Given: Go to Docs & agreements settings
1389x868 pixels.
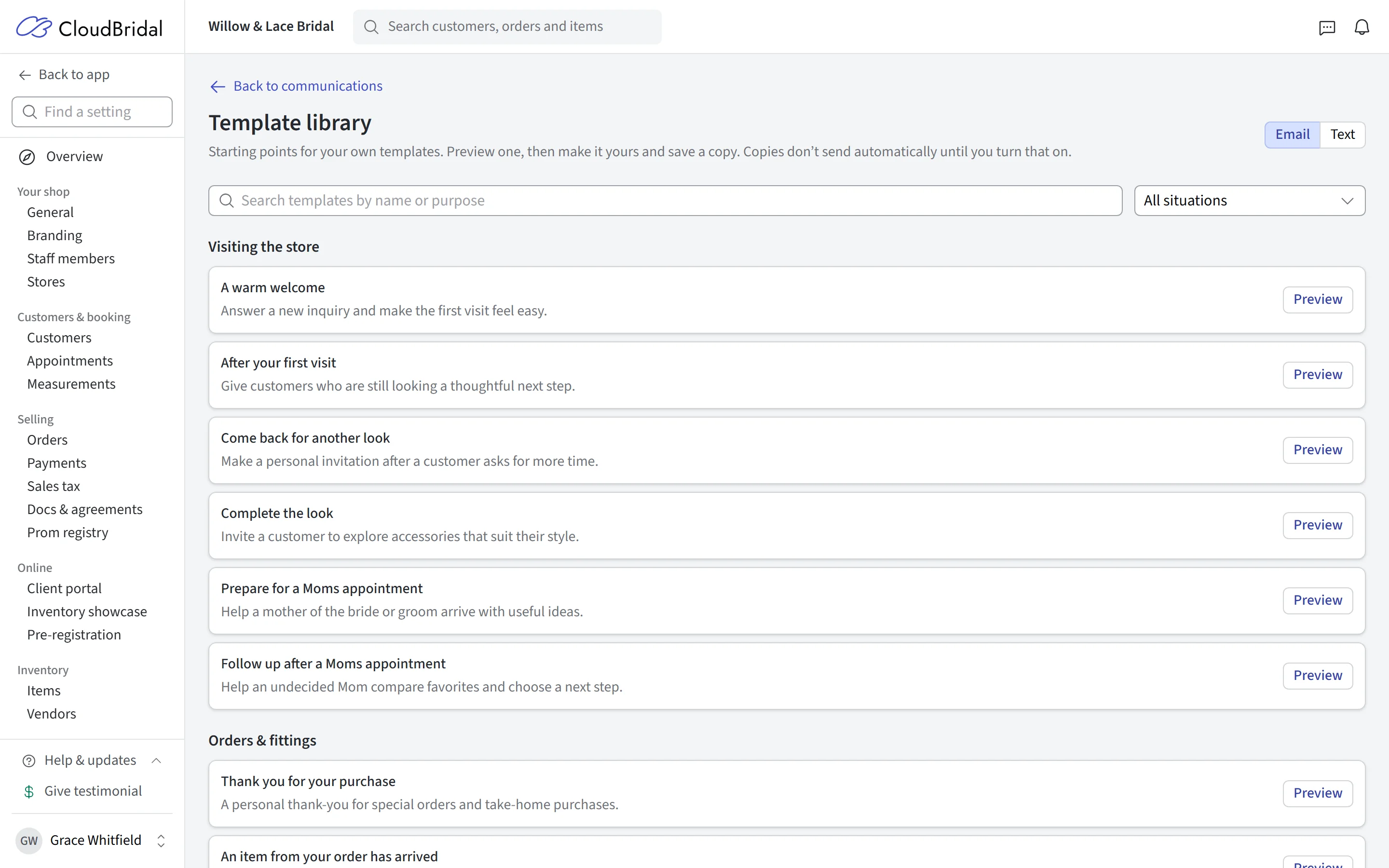Looking at the screenshot, I should (84, 509).
